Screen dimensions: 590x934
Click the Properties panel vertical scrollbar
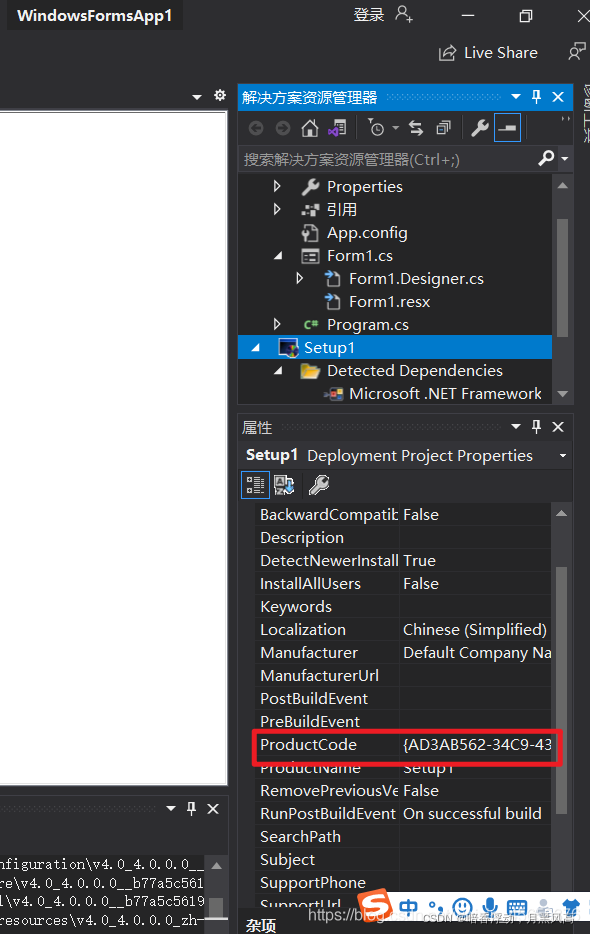561,690
